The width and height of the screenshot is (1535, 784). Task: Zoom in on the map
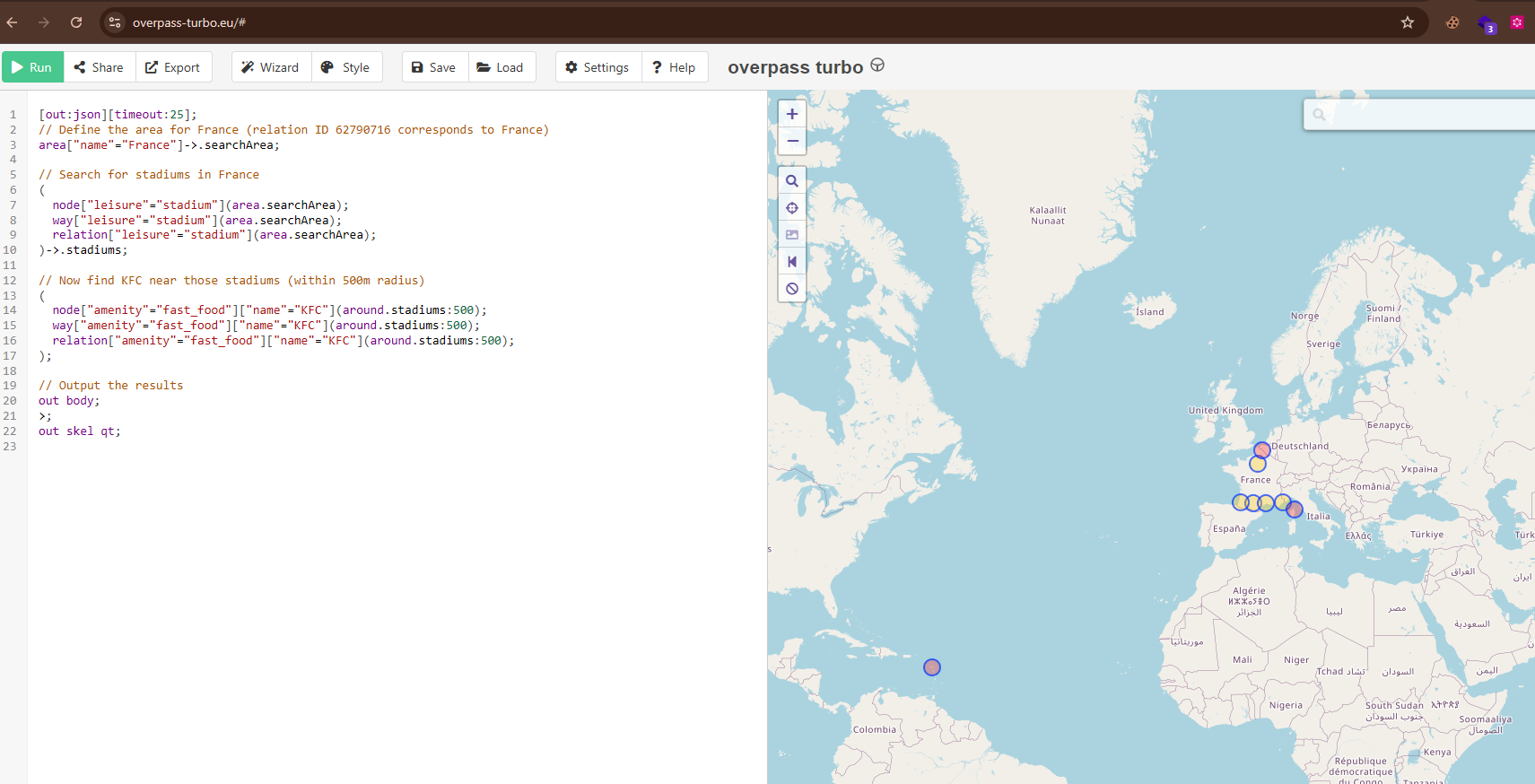[x=792, y=114]
